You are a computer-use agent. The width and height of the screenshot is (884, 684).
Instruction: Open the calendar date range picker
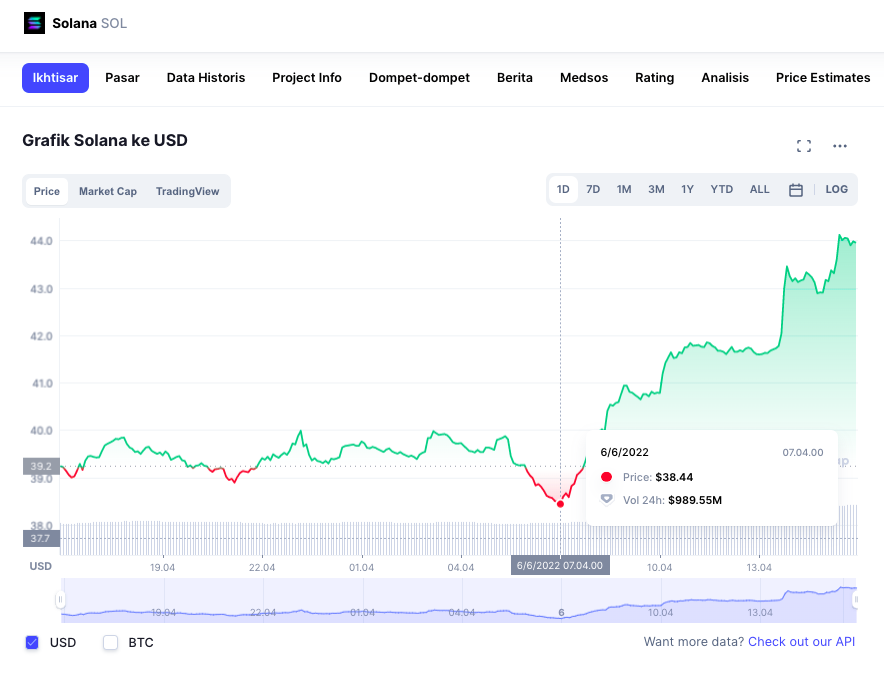(x=796, y=190)
